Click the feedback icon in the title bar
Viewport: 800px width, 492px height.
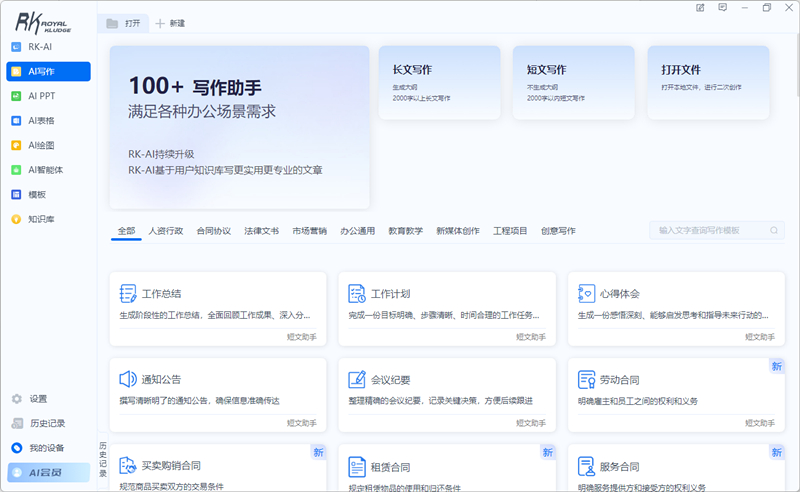click(x=722, y=8)
